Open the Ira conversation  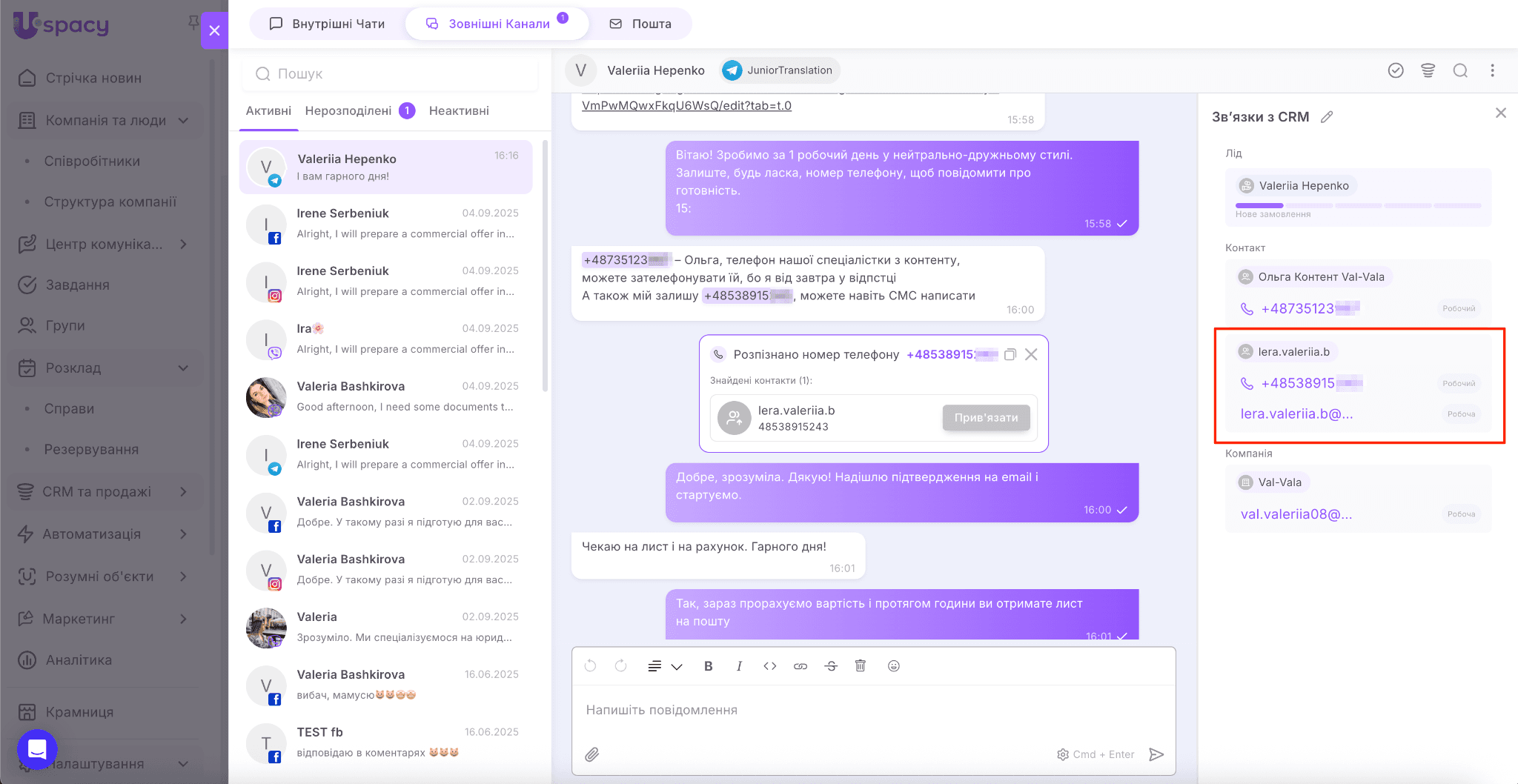(x=385, y=339)
